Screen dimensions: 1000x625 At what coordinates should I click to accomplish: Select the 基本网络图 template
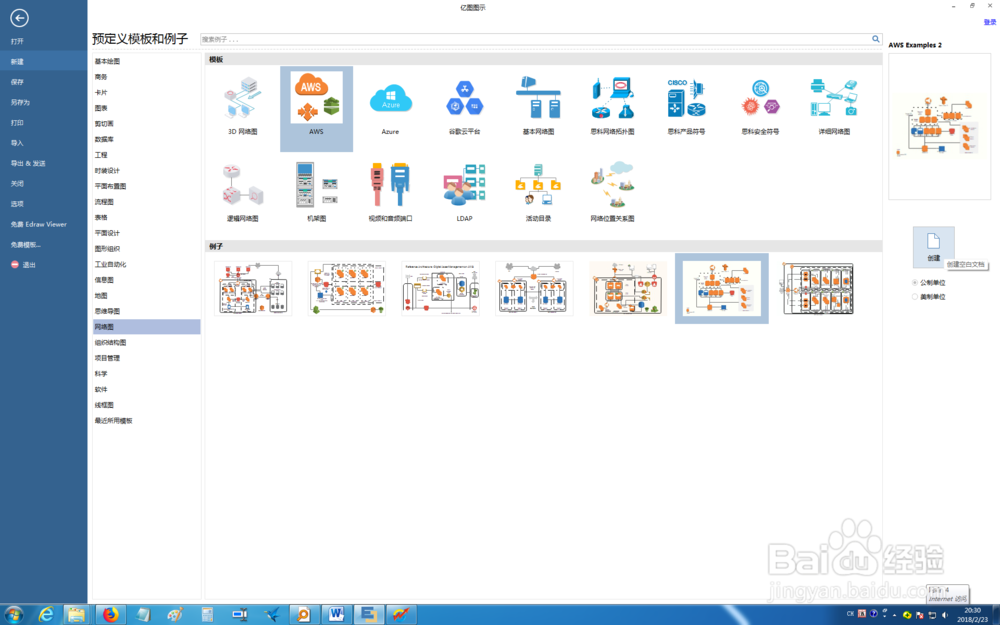tap(538, 106)
